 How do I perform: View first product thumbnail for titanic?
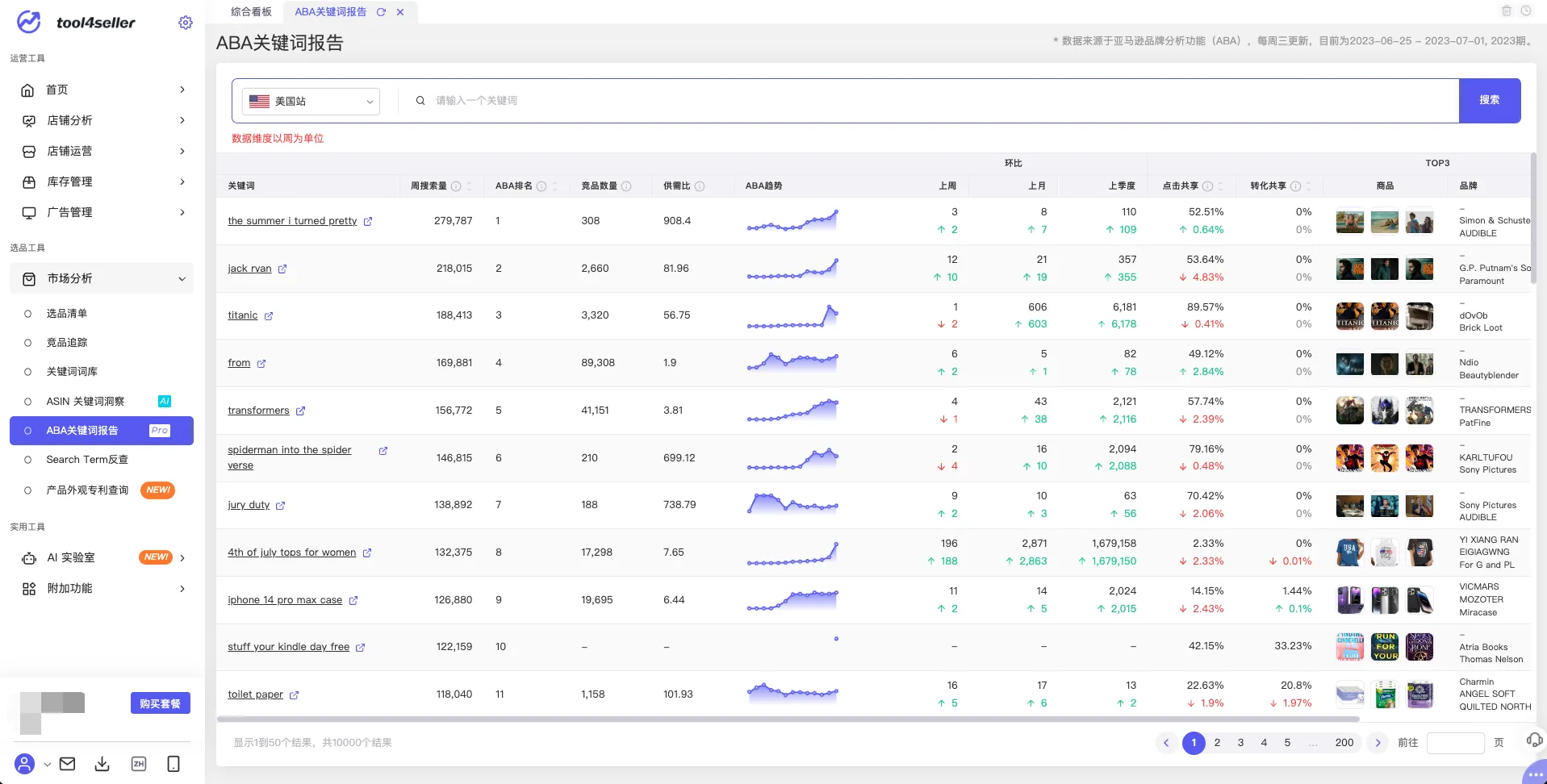1350,316
